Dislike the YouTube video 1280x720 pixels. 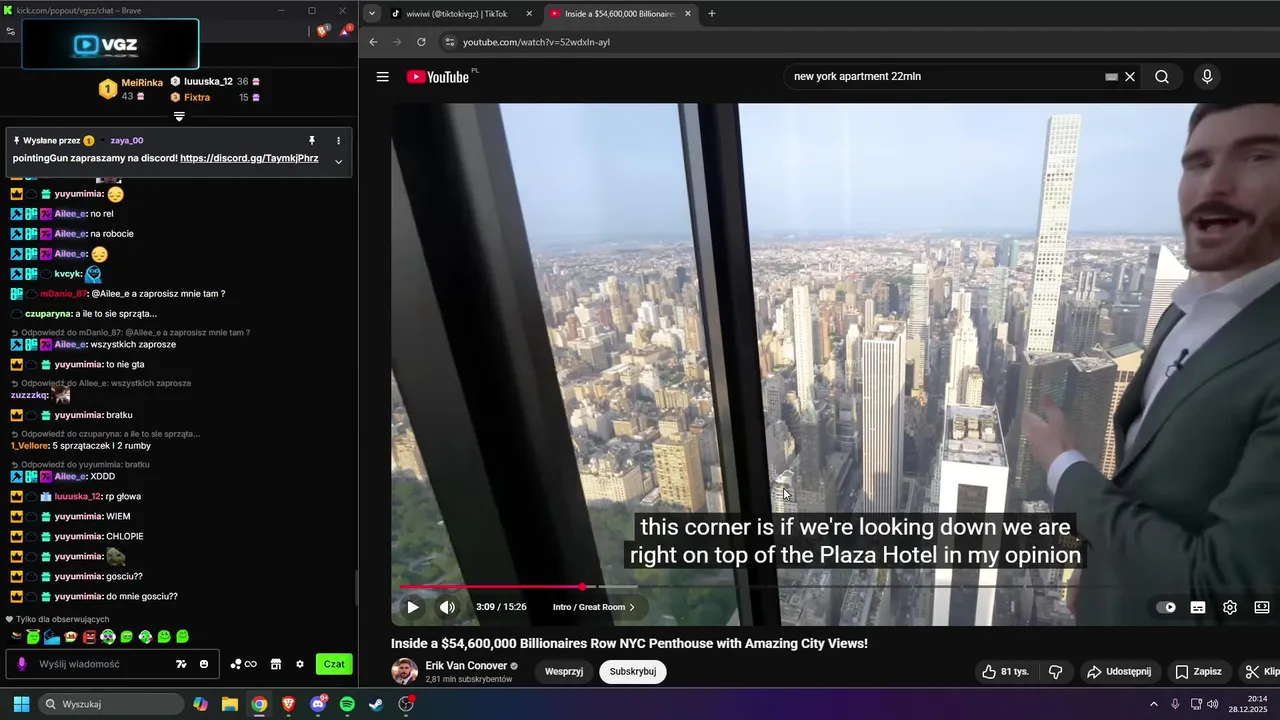[1055, 672]
